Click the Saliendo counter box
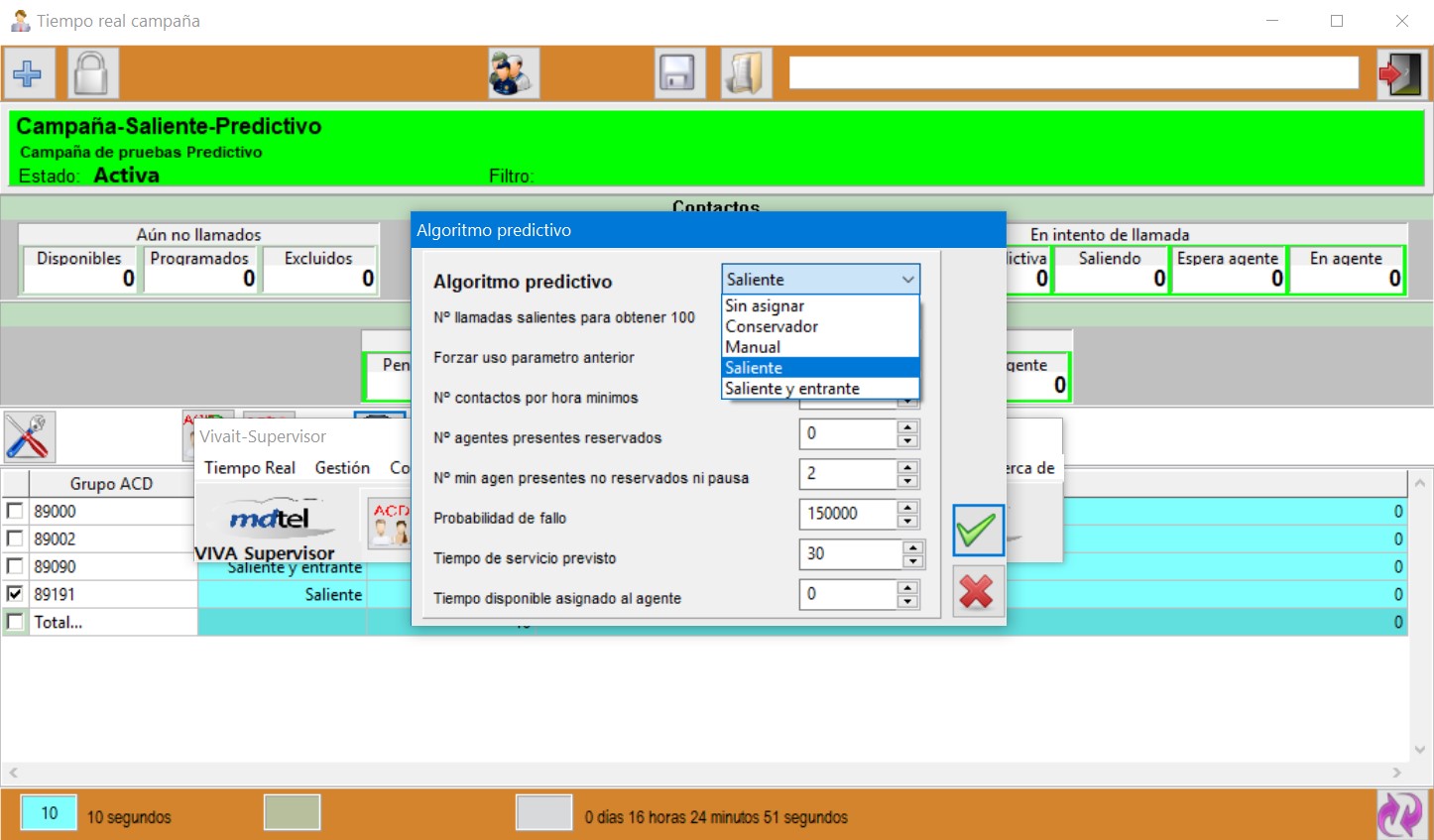The height and width of the screenshot is (840, 1434). (1110, 270)
